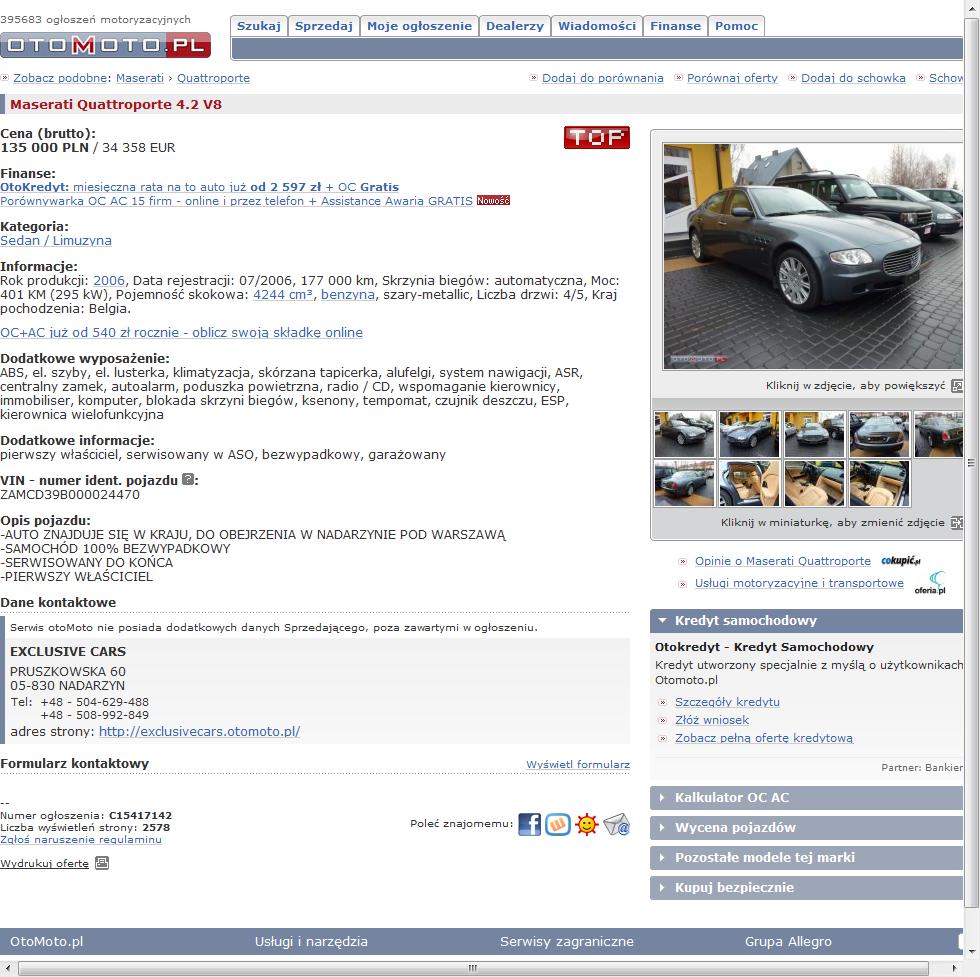Collapse the Kredyt samochodowy section
The image size is (980, 977).
coord(806,621)
